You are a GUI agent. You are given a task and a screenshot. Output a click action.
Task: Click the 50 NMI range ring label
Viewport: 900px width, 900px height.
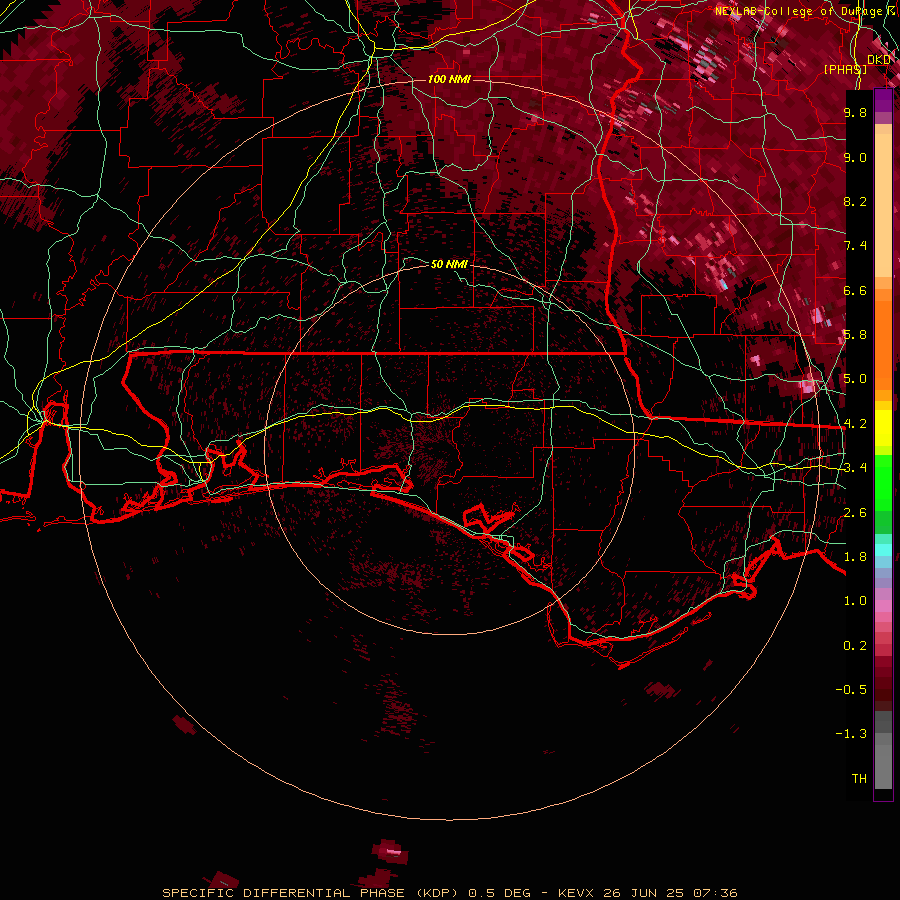click(x=449, y=264)
